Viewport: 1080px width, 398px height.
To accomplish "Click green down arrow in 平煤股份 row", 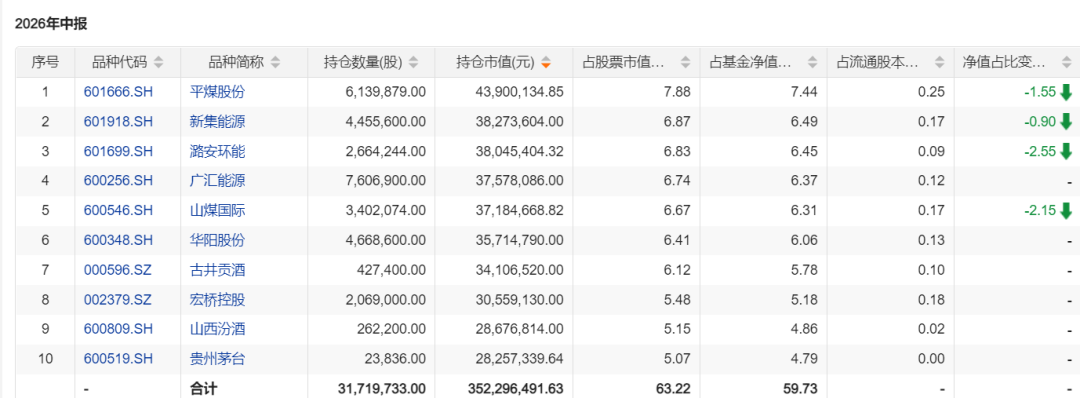I will 1066,92.
